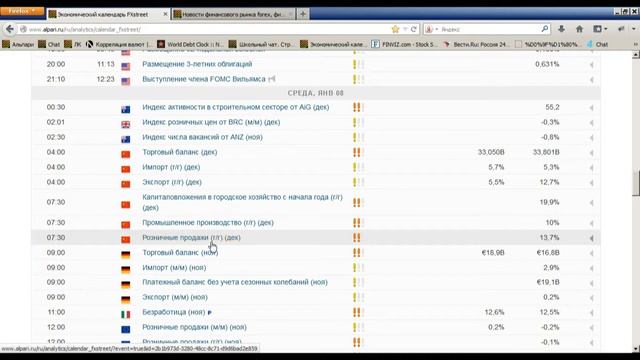Expand details arrow for Размещение 3-летних облигаций
This screenshot has width=640, height=360.
point(591,64)
